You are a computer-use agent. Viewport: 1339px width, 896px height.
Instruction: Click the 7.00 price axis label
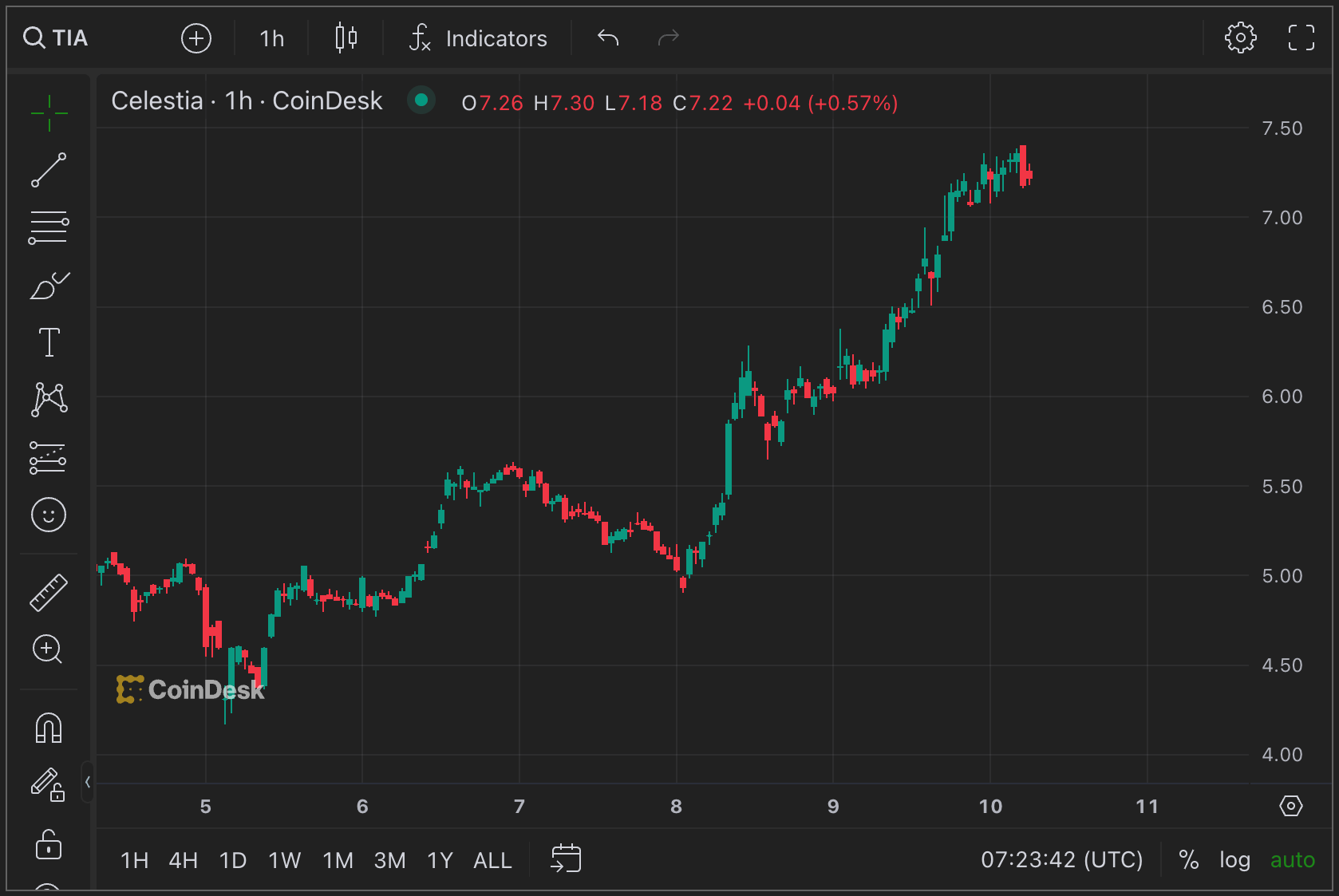1282,218
